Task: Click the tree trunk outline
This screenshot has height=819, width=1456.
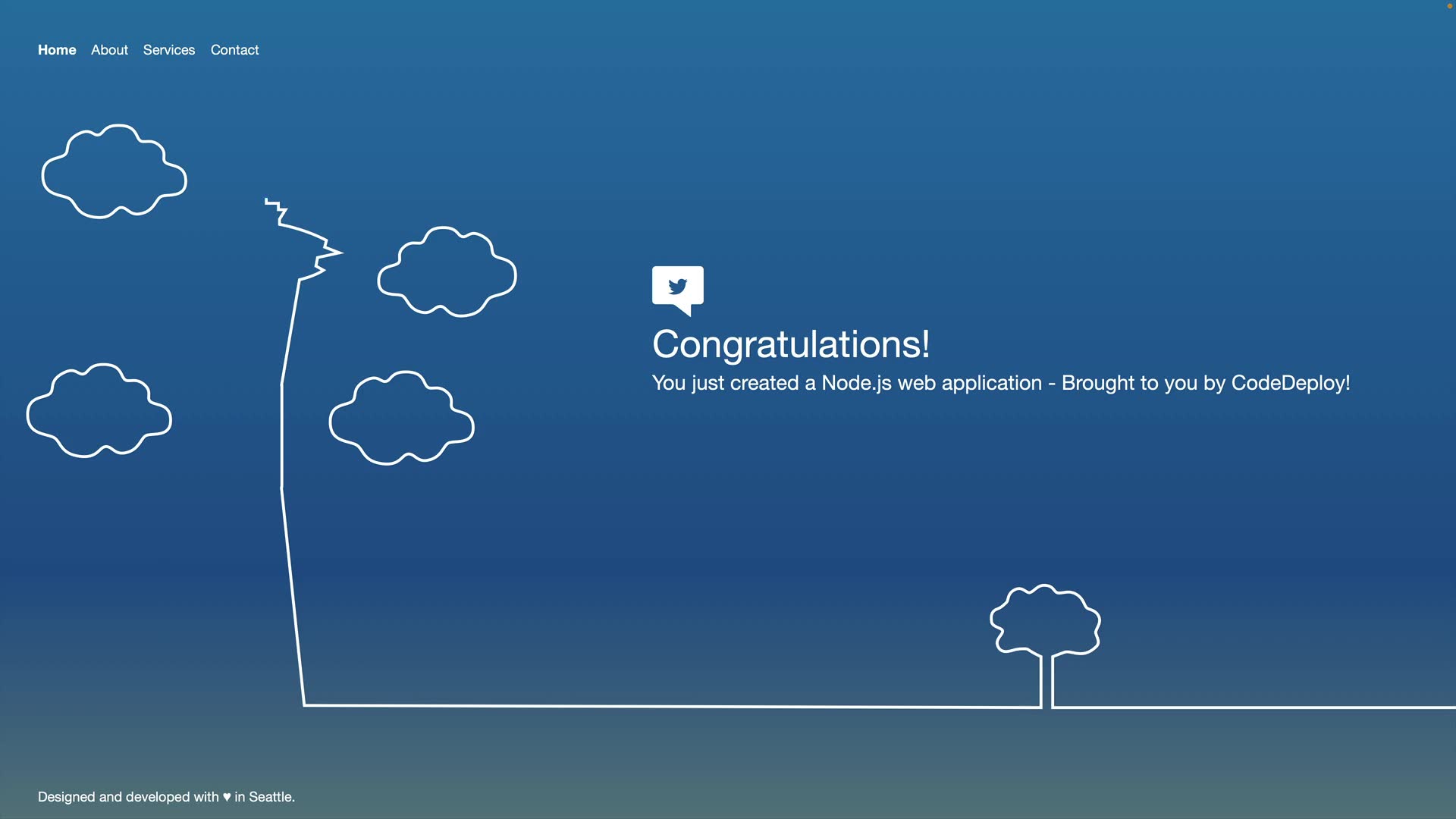Action: 1046,681
